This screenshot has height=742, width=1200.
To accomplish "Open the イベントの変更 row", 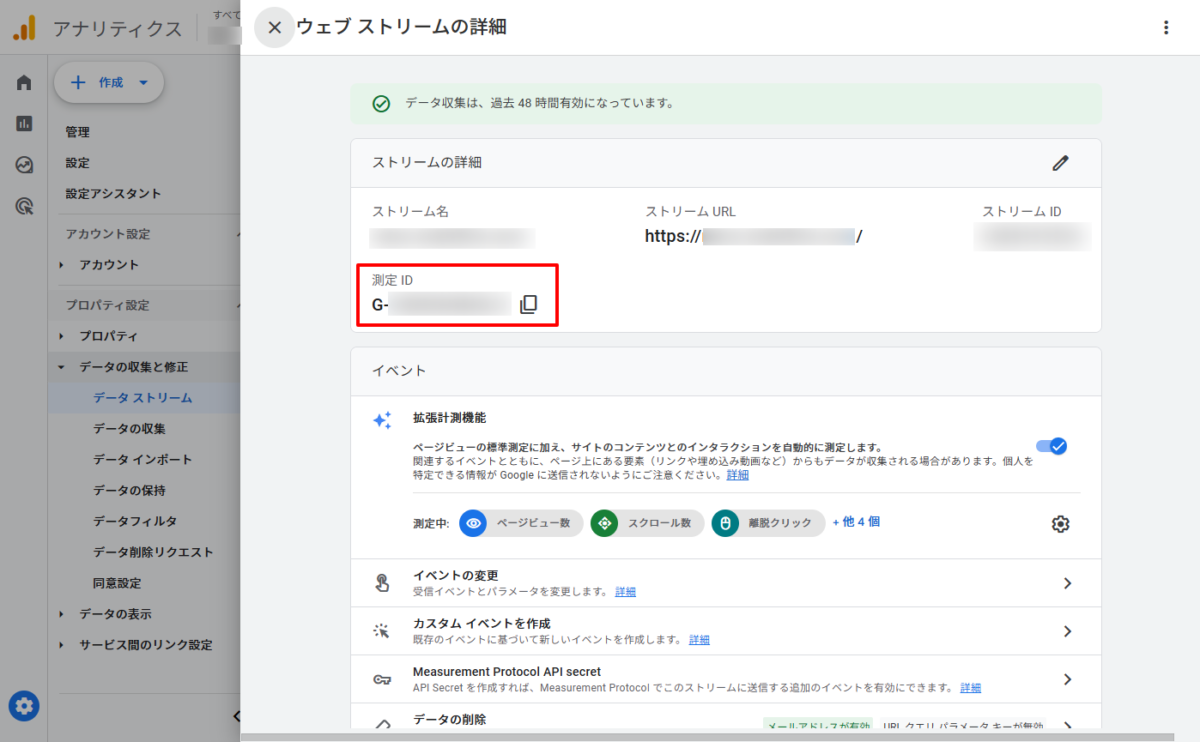I will coord(740,583).
